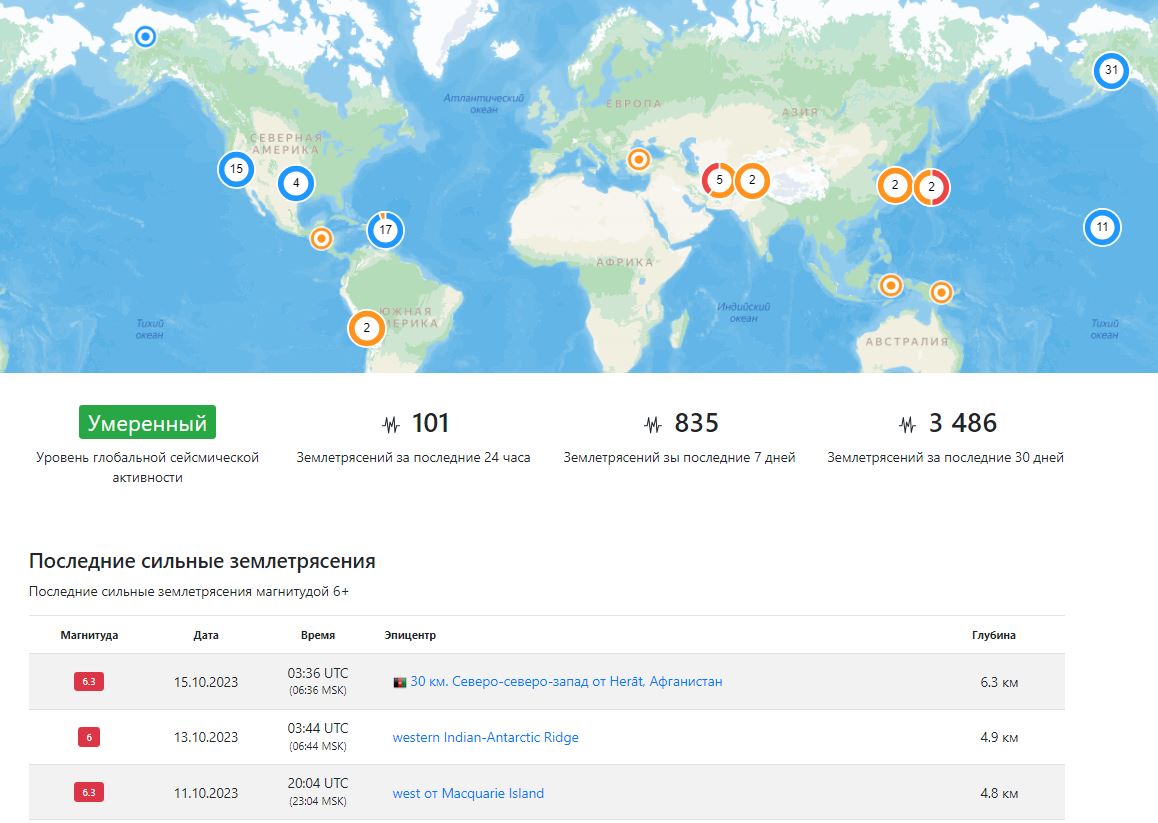Select the cluster marker labeled 17

click(x=386, y=230)
